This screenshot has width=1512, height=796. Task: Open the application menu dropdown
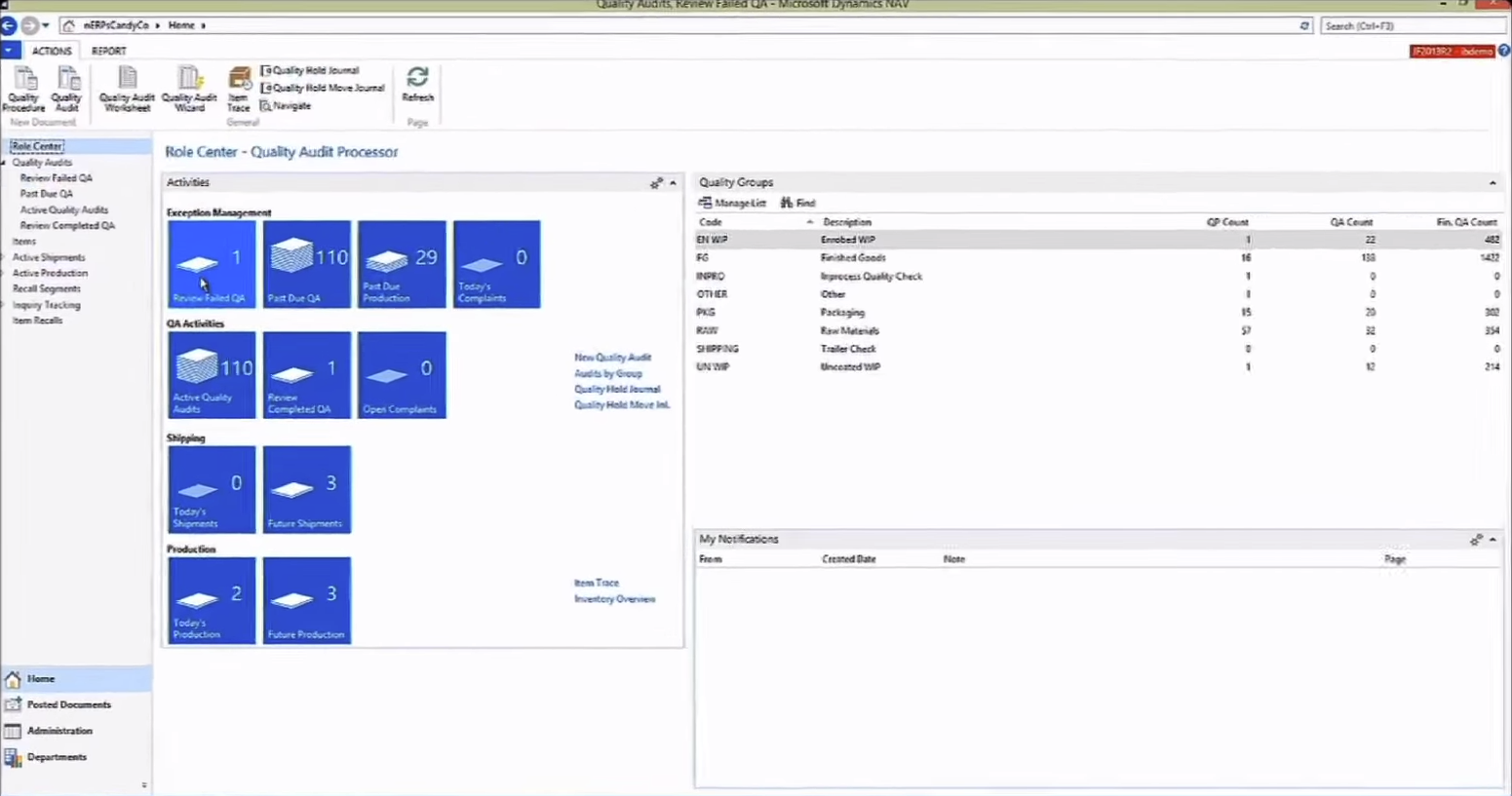(x=10, y=51)
